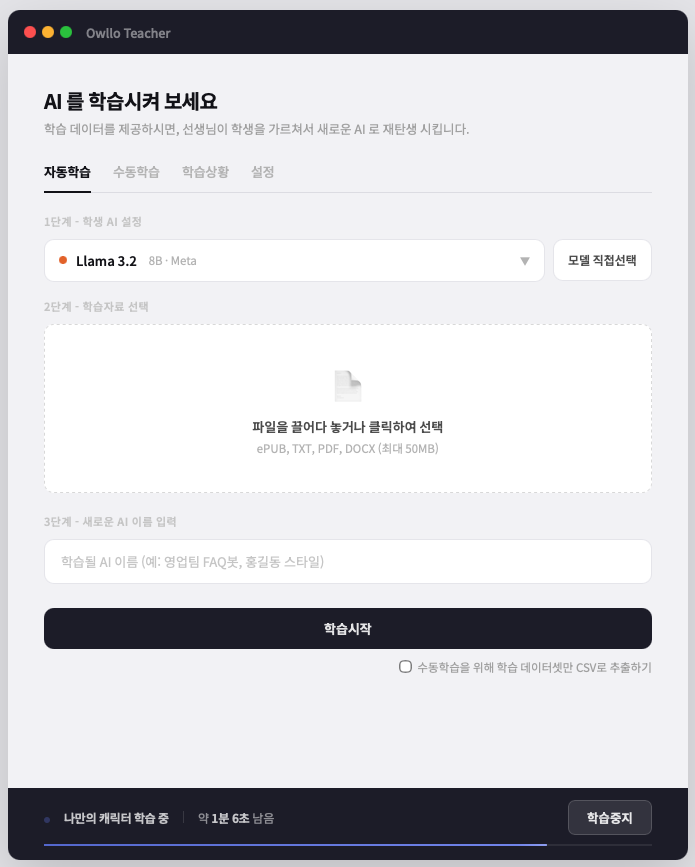The width and height of the screenshot is (695, 867).
Task: Click the orange dot next to Llama 3.2
Action: click(x=63, y=261)
